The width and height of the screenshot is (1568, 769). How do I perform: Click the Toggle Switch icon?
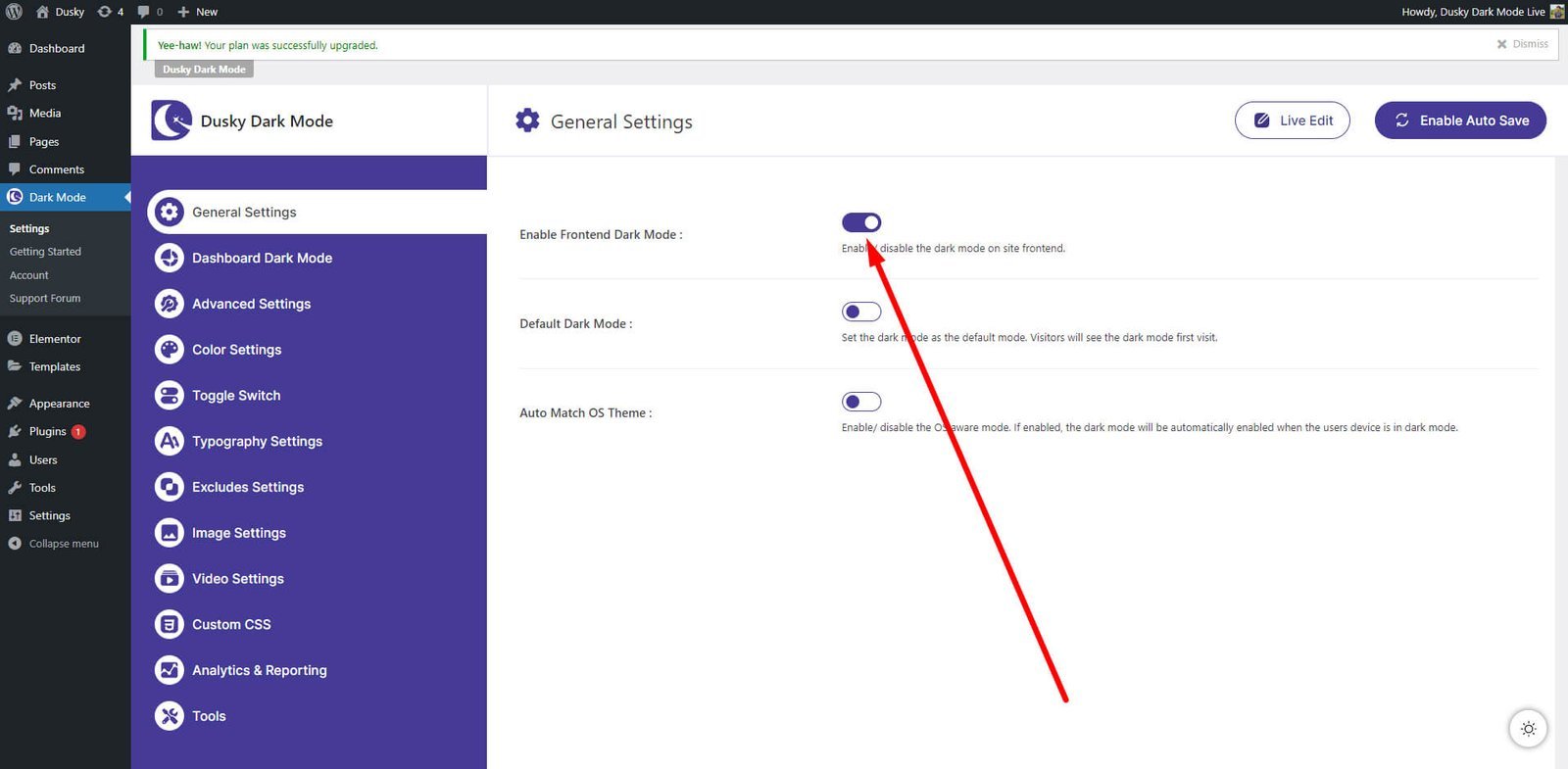click(170, 395)
